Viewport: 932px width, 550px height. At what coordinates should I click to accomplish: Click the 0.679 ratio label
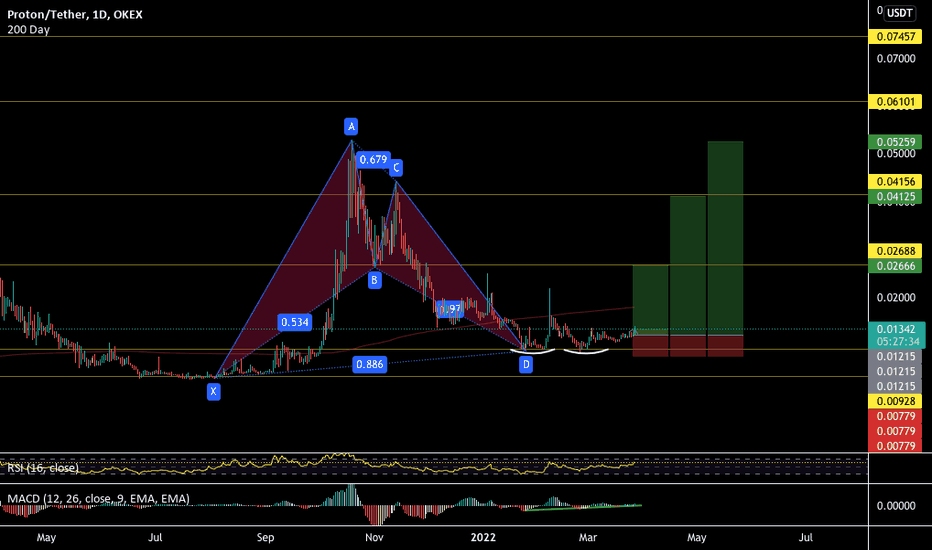(x=373, y=159)
